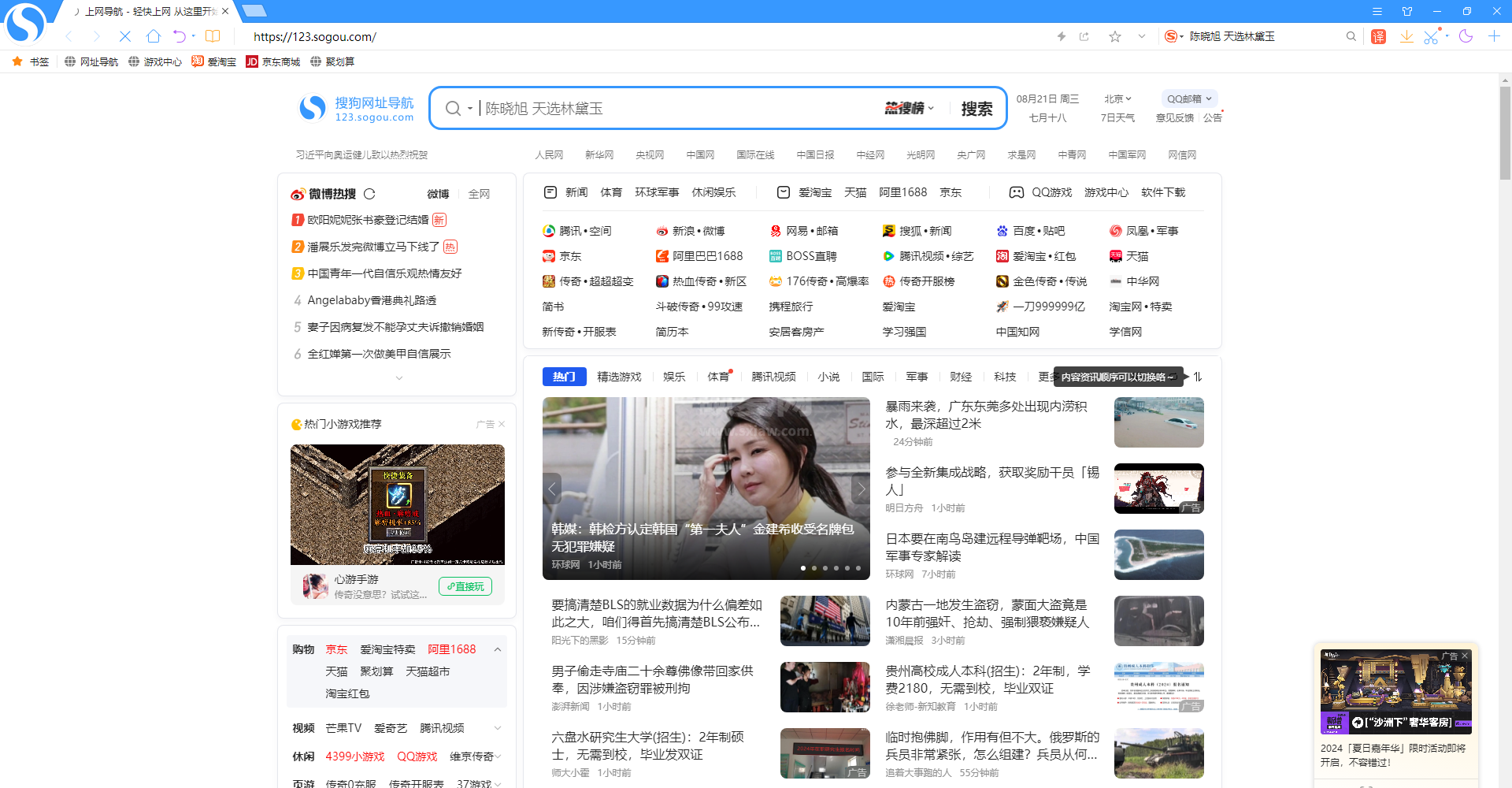1512x788 pixels.
Task: Click the main Sogou search input field
Action: pos(677,109)
